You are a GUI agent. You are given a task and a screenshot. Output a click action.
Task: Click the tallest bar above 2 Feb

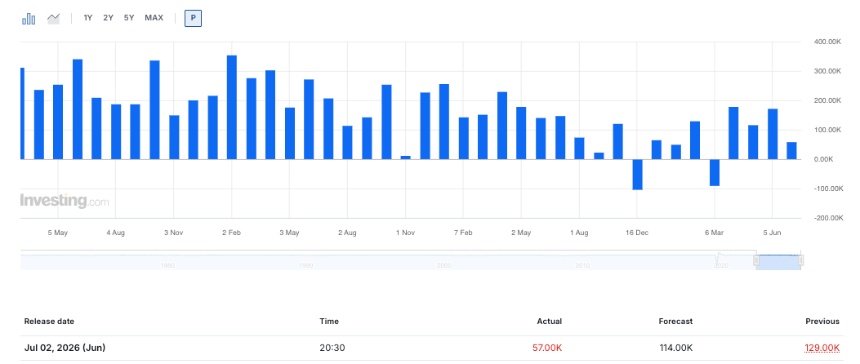[231, 107]
